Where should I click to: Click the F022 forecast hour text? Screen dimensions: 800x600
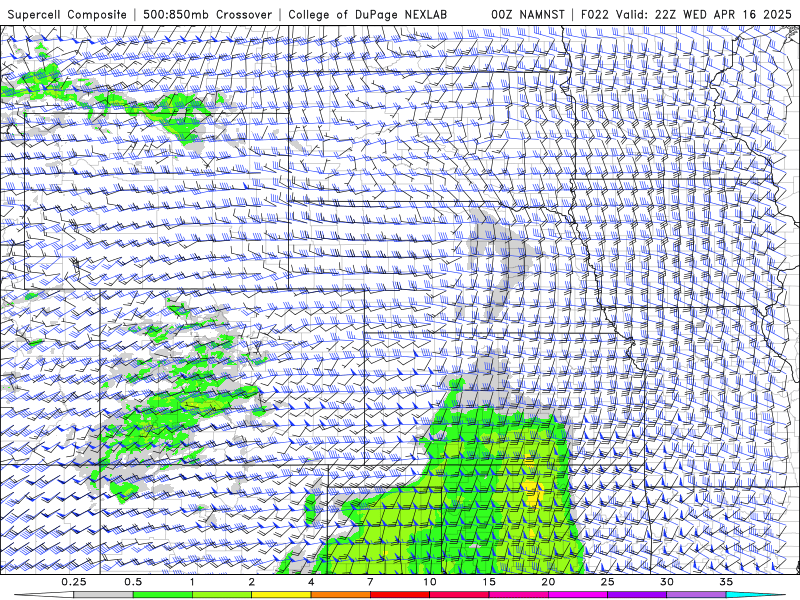pyautogui.click(x=595, y=15)
